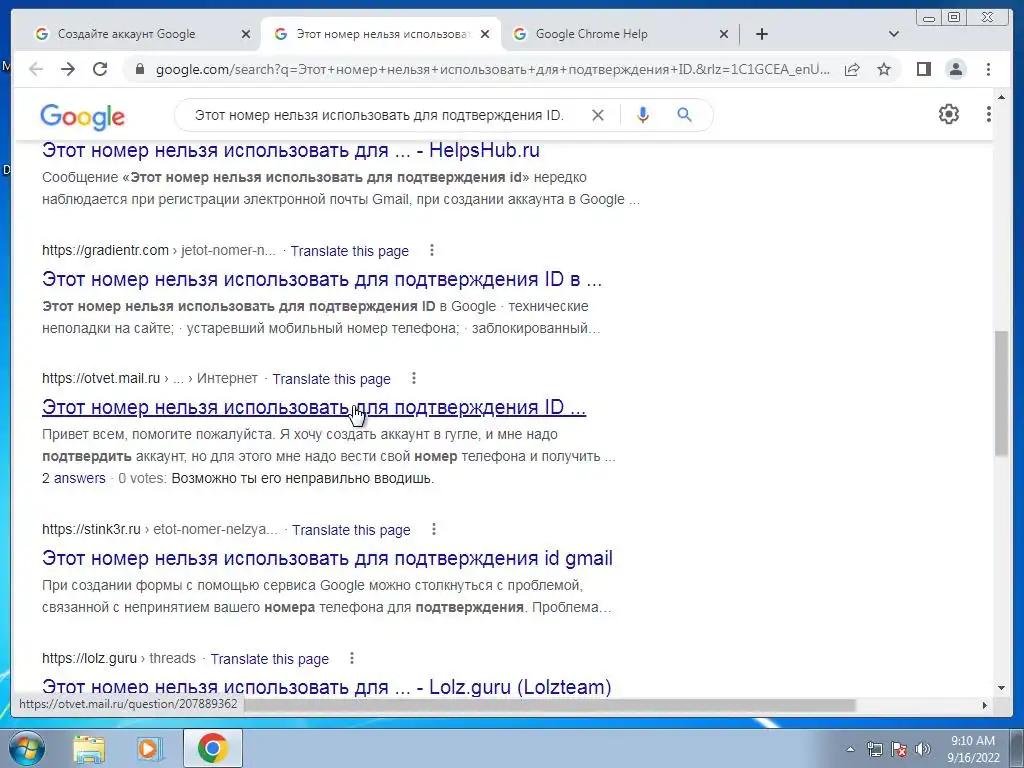Translate the gradientr.com page

(349, 251)
